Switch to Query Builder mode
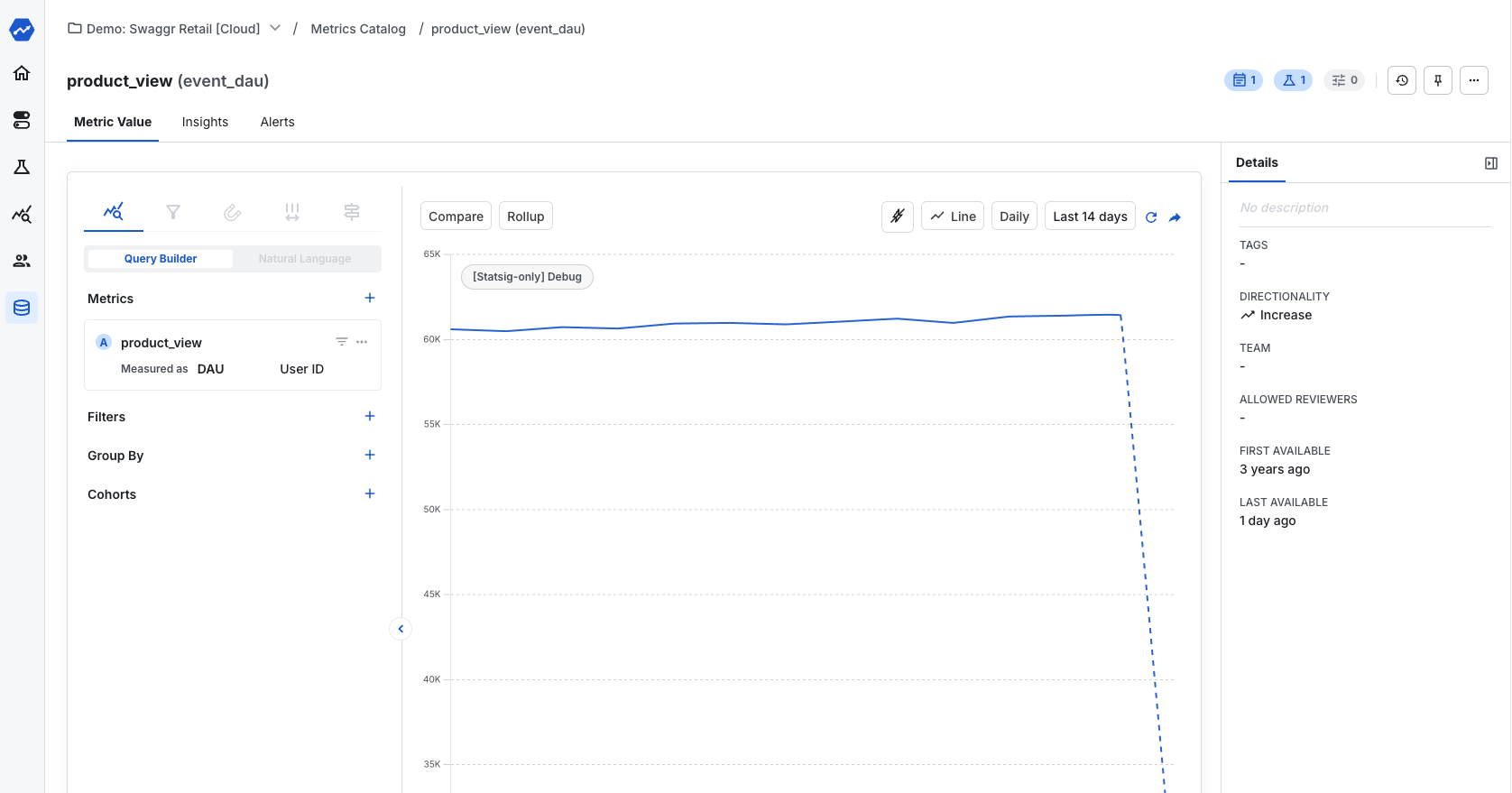The width and height of the screenshot is (1512, 793). [x=161, y=259]
